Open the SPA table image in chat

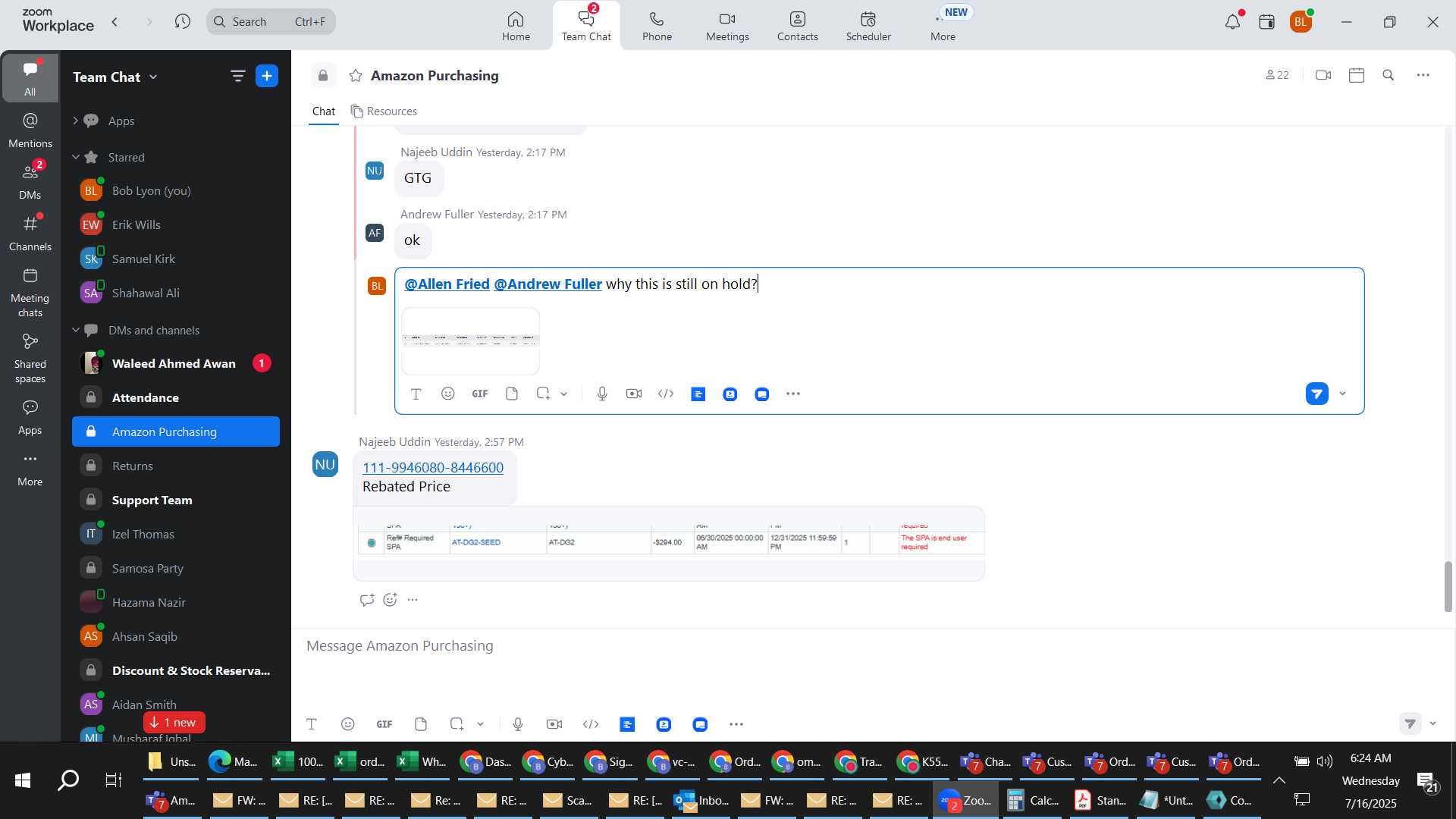coord(669,543)
